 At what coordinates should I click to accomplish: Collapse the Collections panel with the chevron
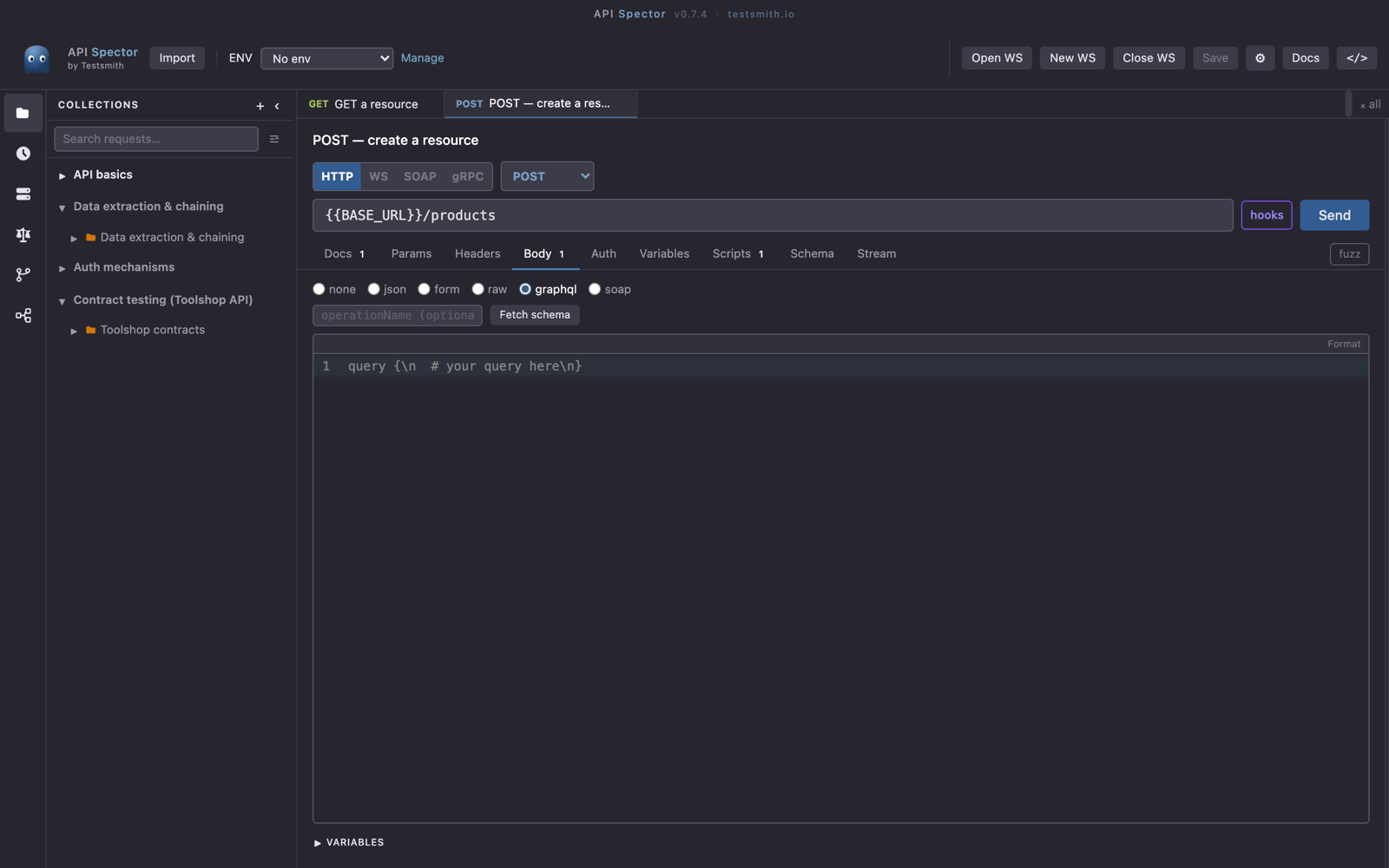pos(277,106)
